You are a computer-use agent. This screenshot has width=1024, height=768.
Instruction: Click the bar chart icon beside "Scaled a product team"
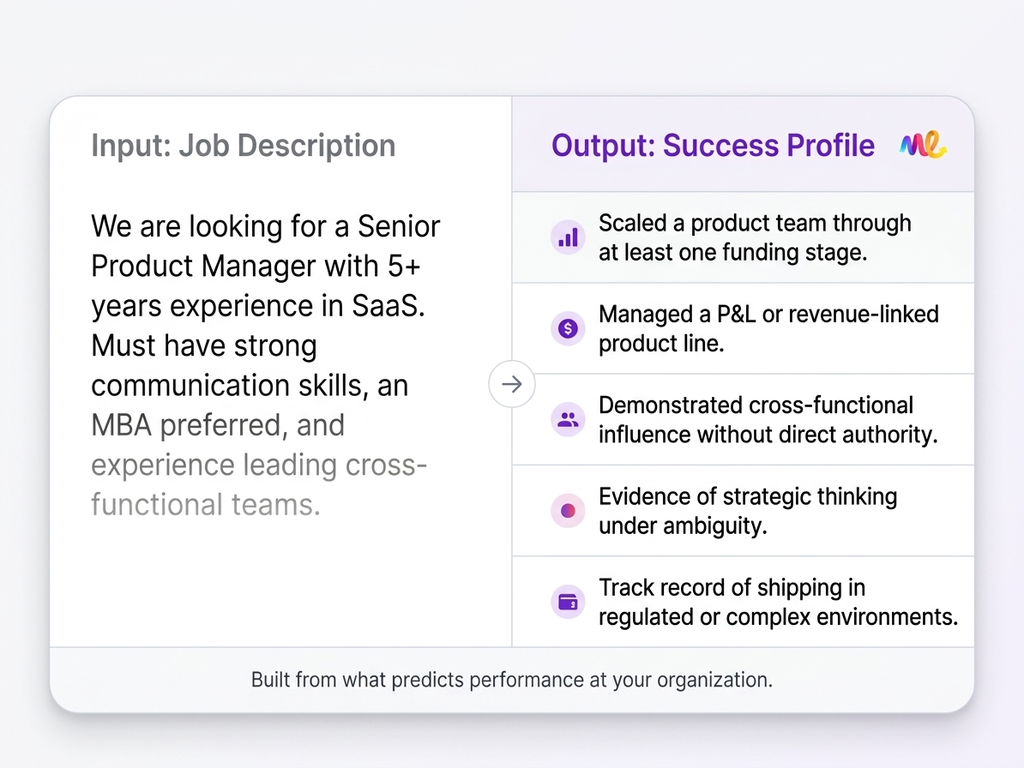568,238
